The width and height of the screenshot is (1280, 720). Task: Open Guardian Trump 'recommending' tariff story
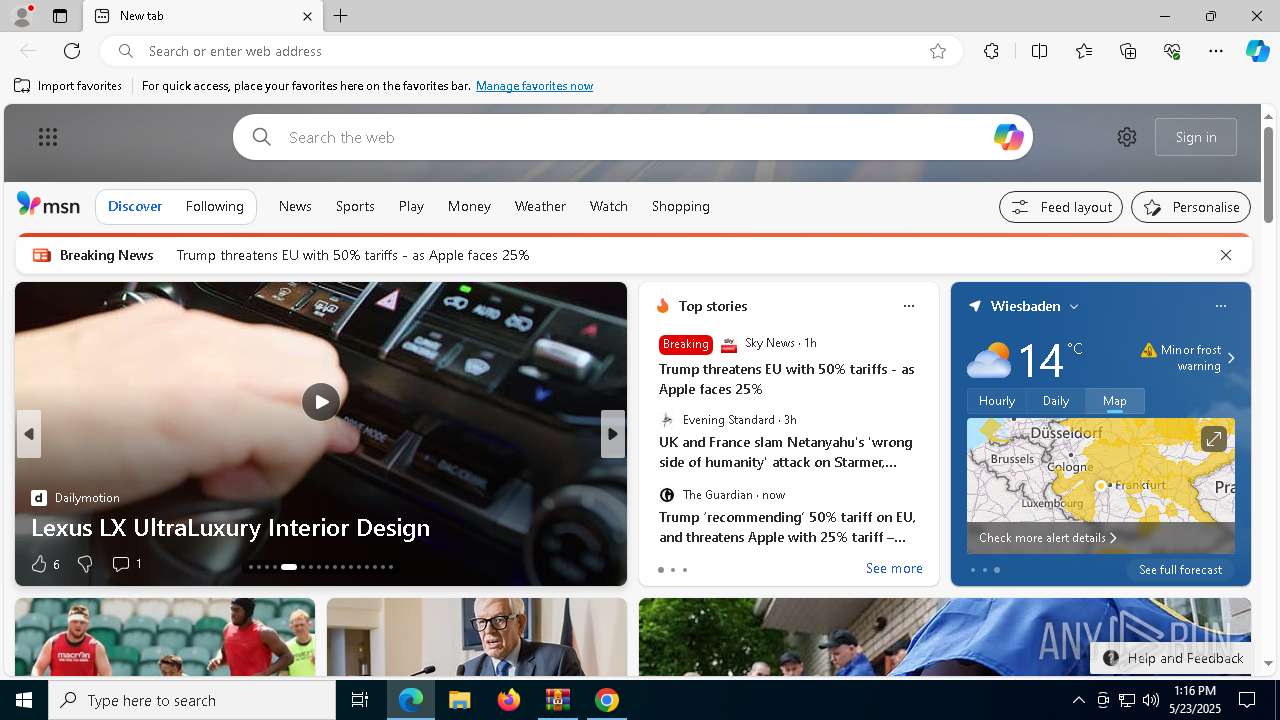coord(787,527)
